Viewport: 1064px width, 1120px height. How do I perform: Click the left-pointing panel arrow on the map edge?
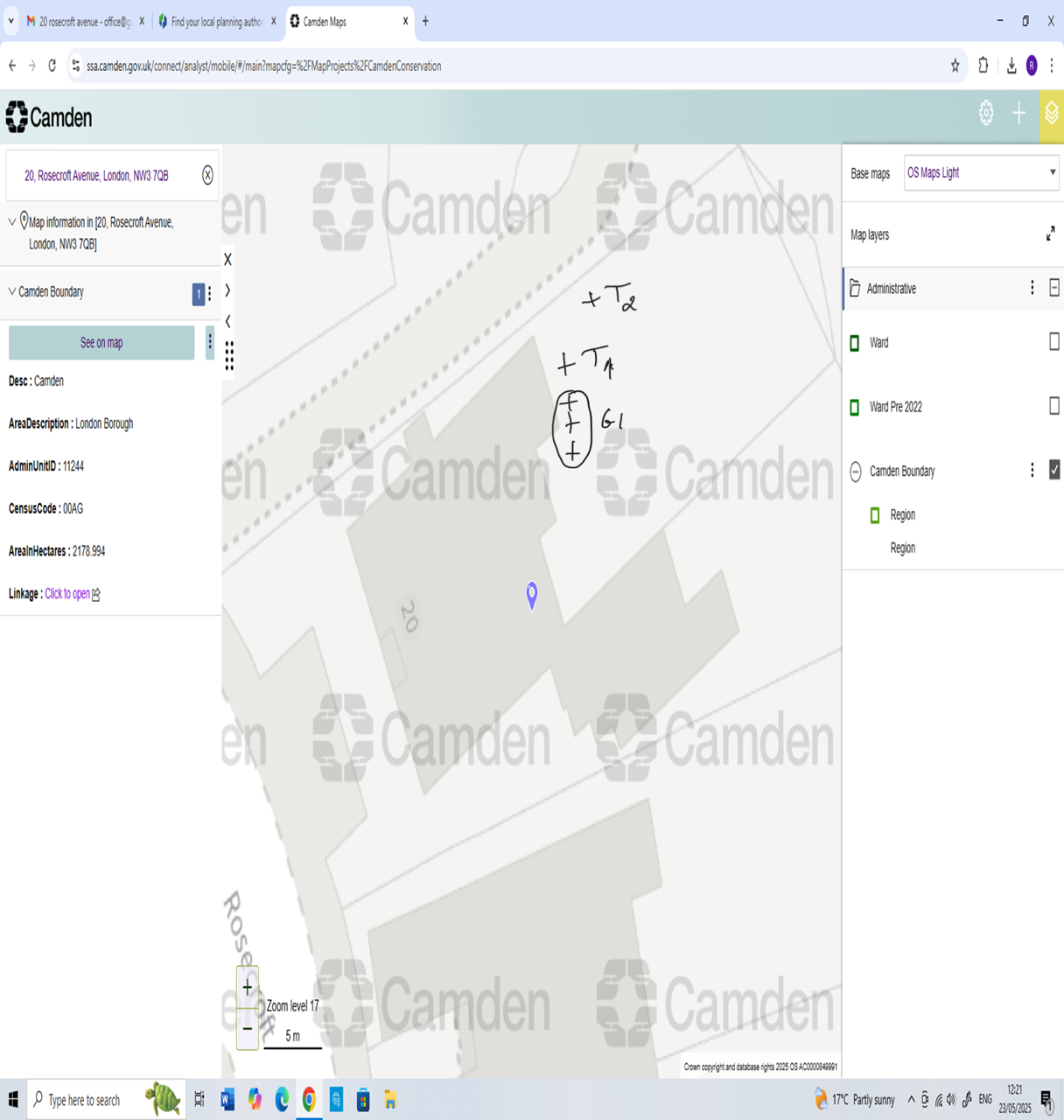[x=227, y=321]
